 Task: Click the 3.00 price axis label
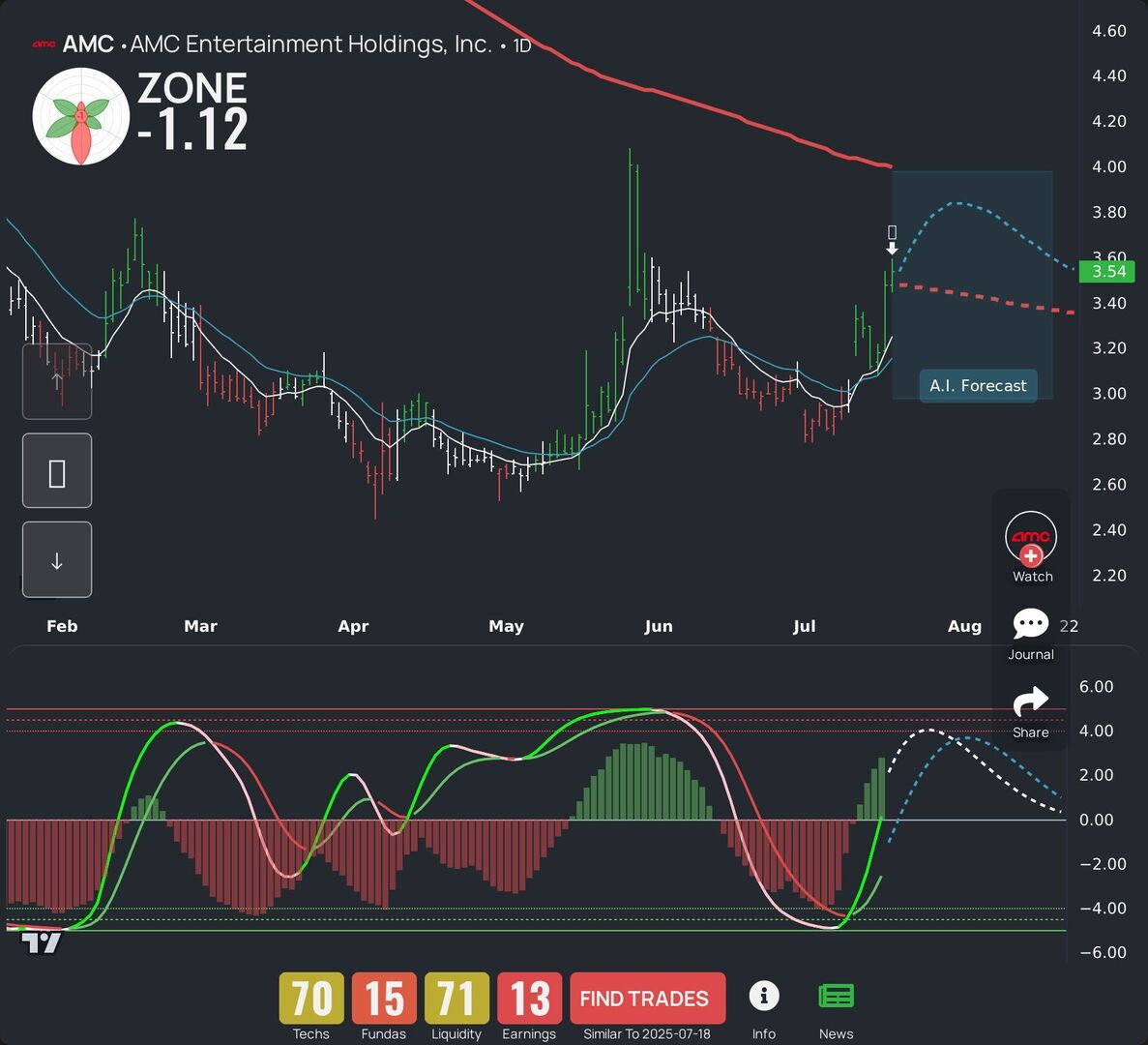[1109, 394]
